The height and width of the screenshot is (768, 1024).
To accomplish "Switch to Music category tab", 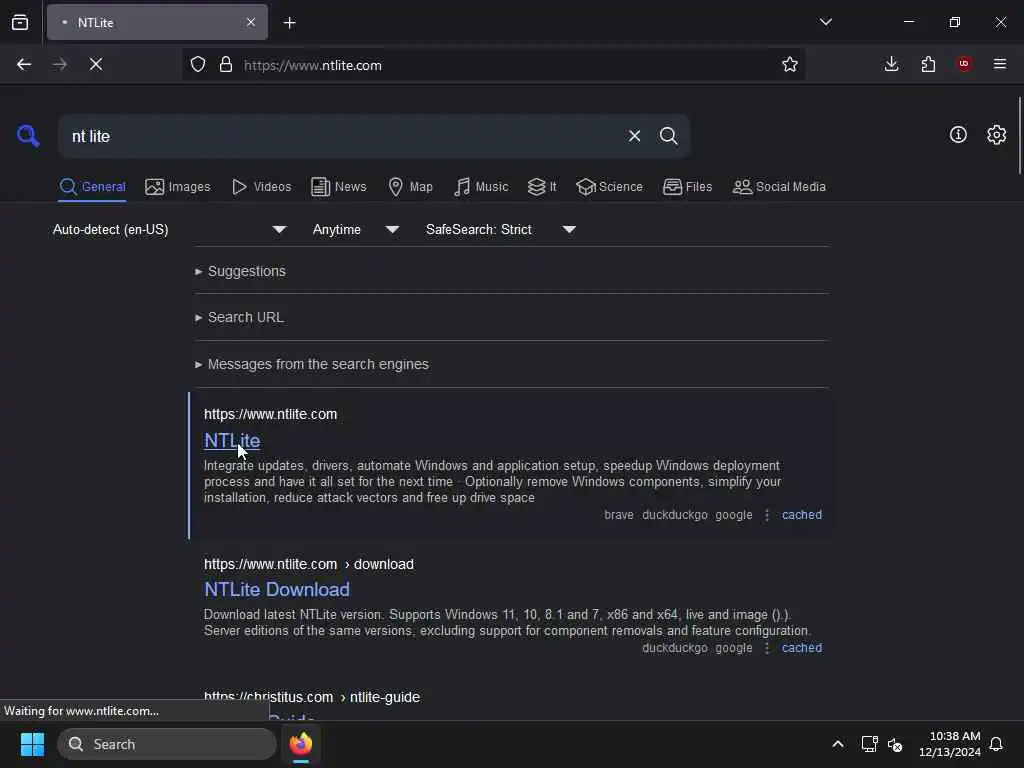I will point(481,187).
